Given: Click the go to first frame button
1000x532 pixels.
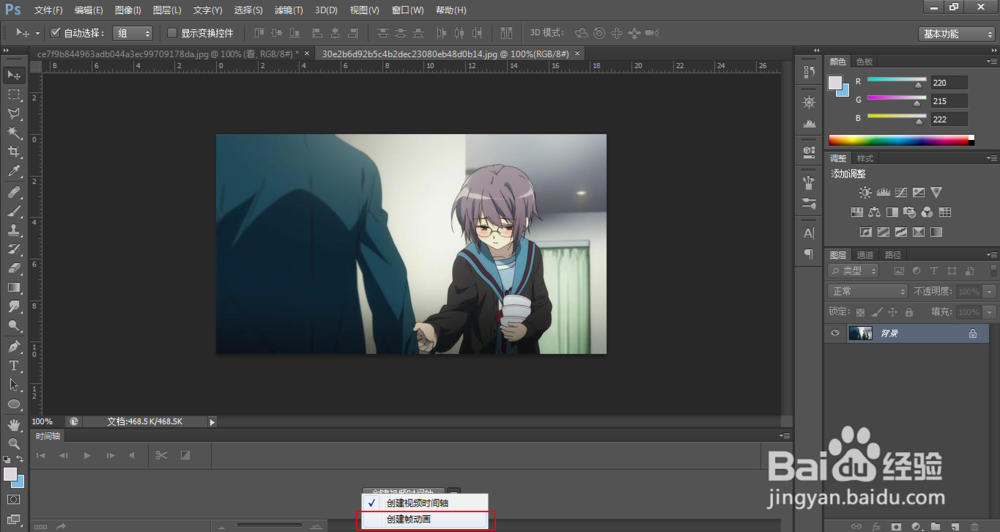Looking at the screenshot, I should tap(41, 455).
